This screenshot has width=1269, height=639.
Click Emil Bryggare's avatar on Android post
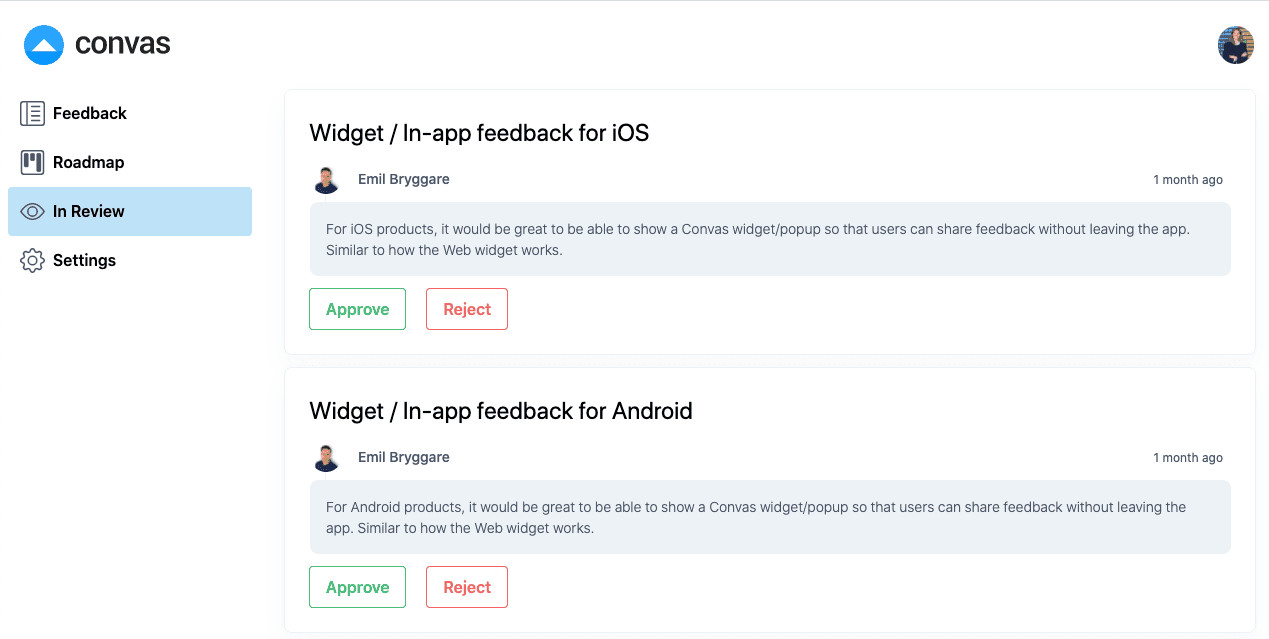coord(326,458)
